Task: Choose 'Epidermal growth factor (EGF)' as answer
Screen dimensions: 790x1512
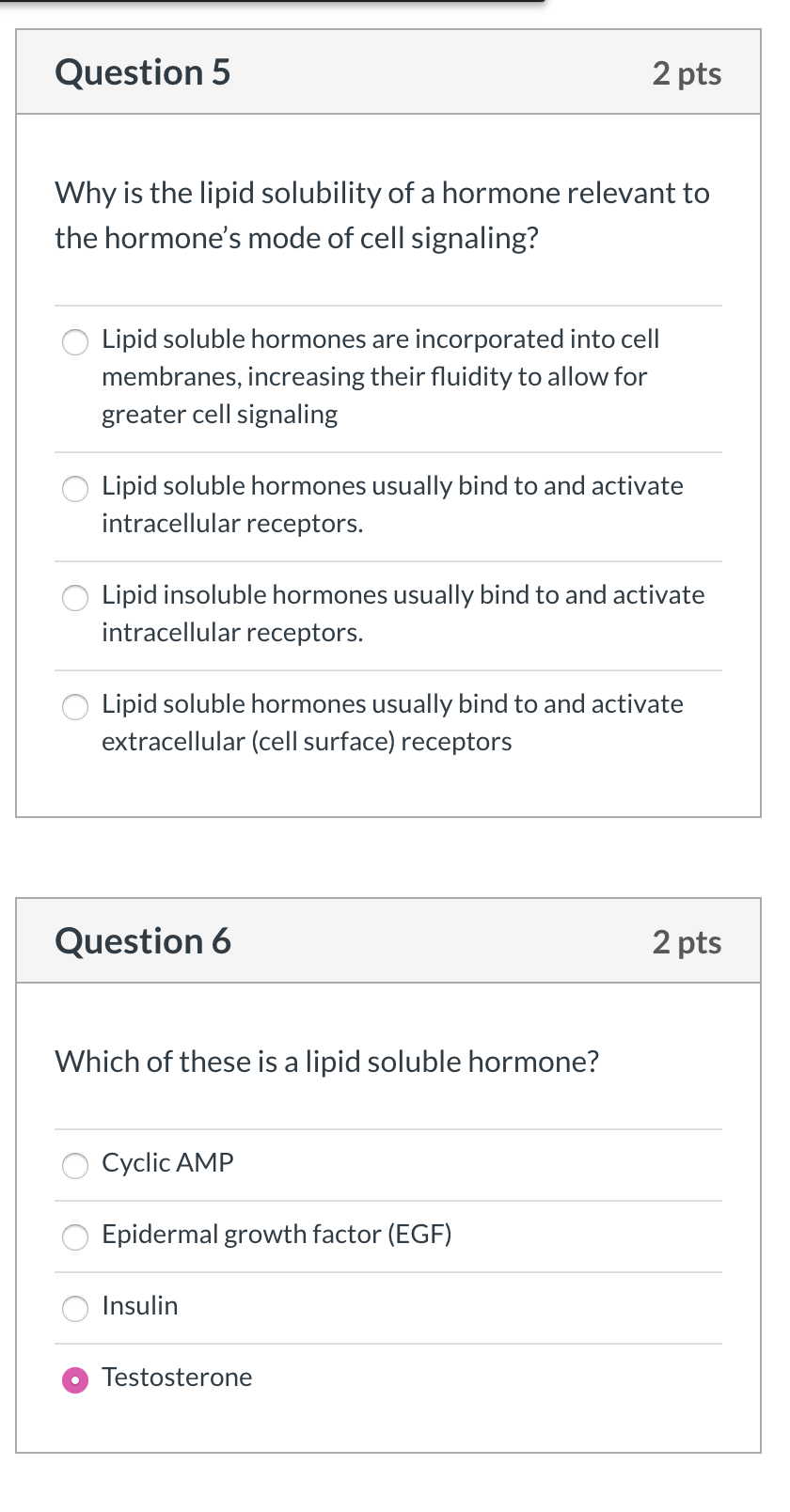Action: coord(75,1237)
